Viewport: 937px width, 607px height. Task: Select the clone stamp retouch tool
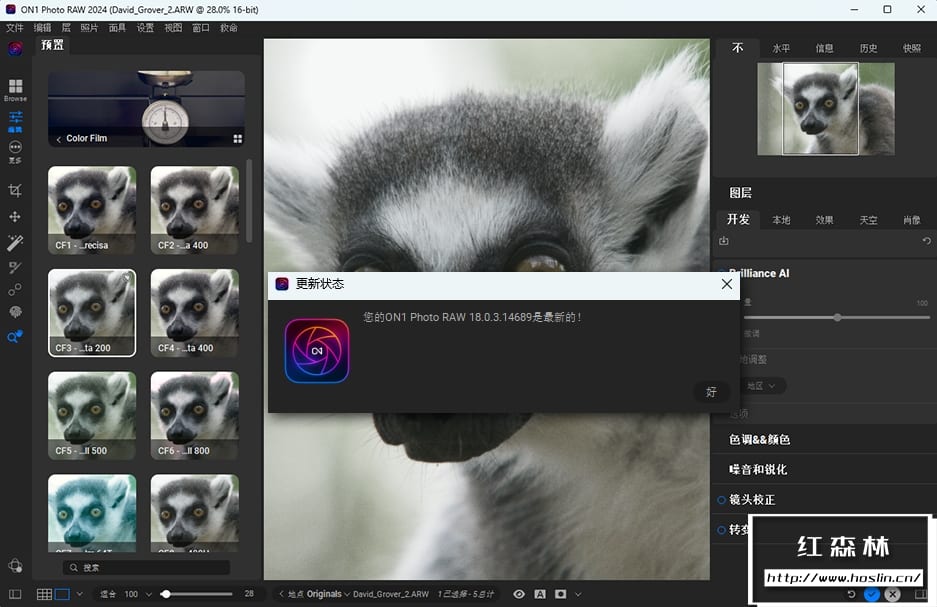click(15, 290)
